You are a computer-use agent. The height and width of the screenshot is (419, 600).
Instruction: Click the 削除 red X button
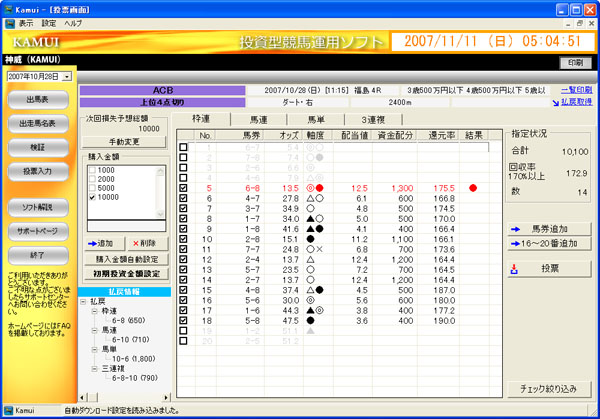(141, 243)
